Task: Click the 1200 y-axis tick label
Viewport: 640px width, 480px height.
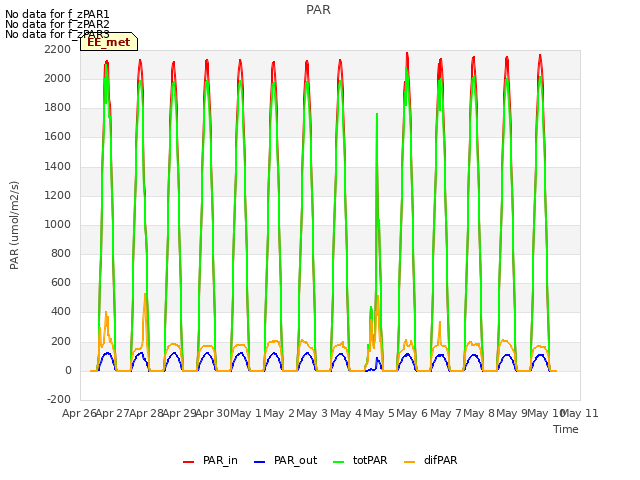Action: click(x=58, y=195)
